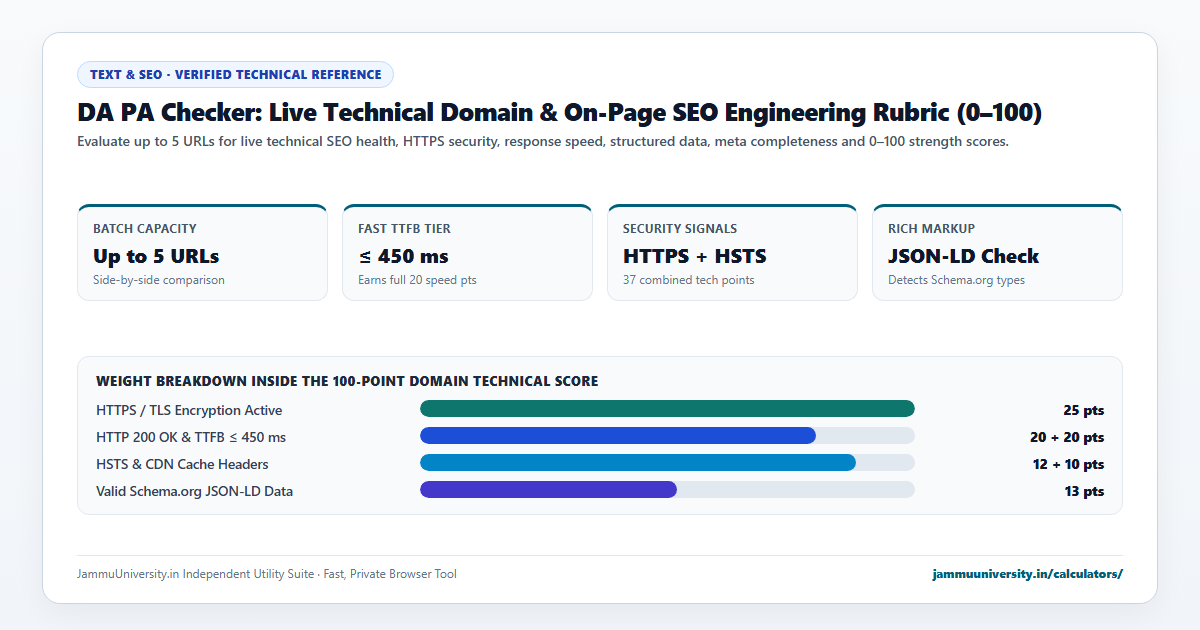This screenshot has height=630, width=1200.
Task: Open the jammuuniversity.in/calculators/ link
Action: coord(1027,574)
